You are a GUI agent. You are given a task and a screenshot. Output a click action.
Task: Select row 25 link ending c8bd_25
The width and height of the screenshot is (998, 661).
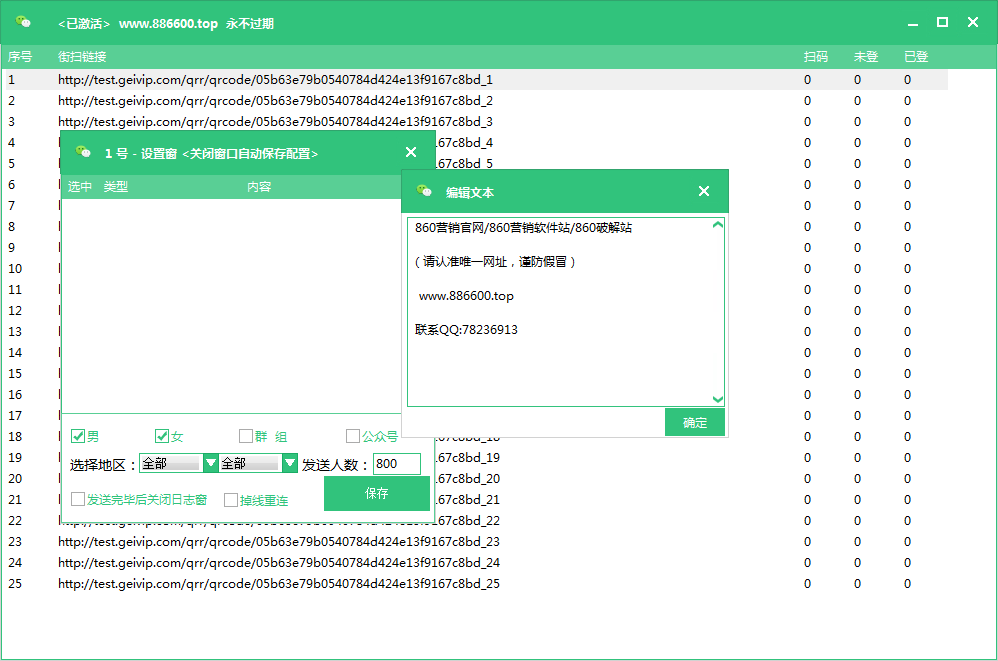[279, 583]
